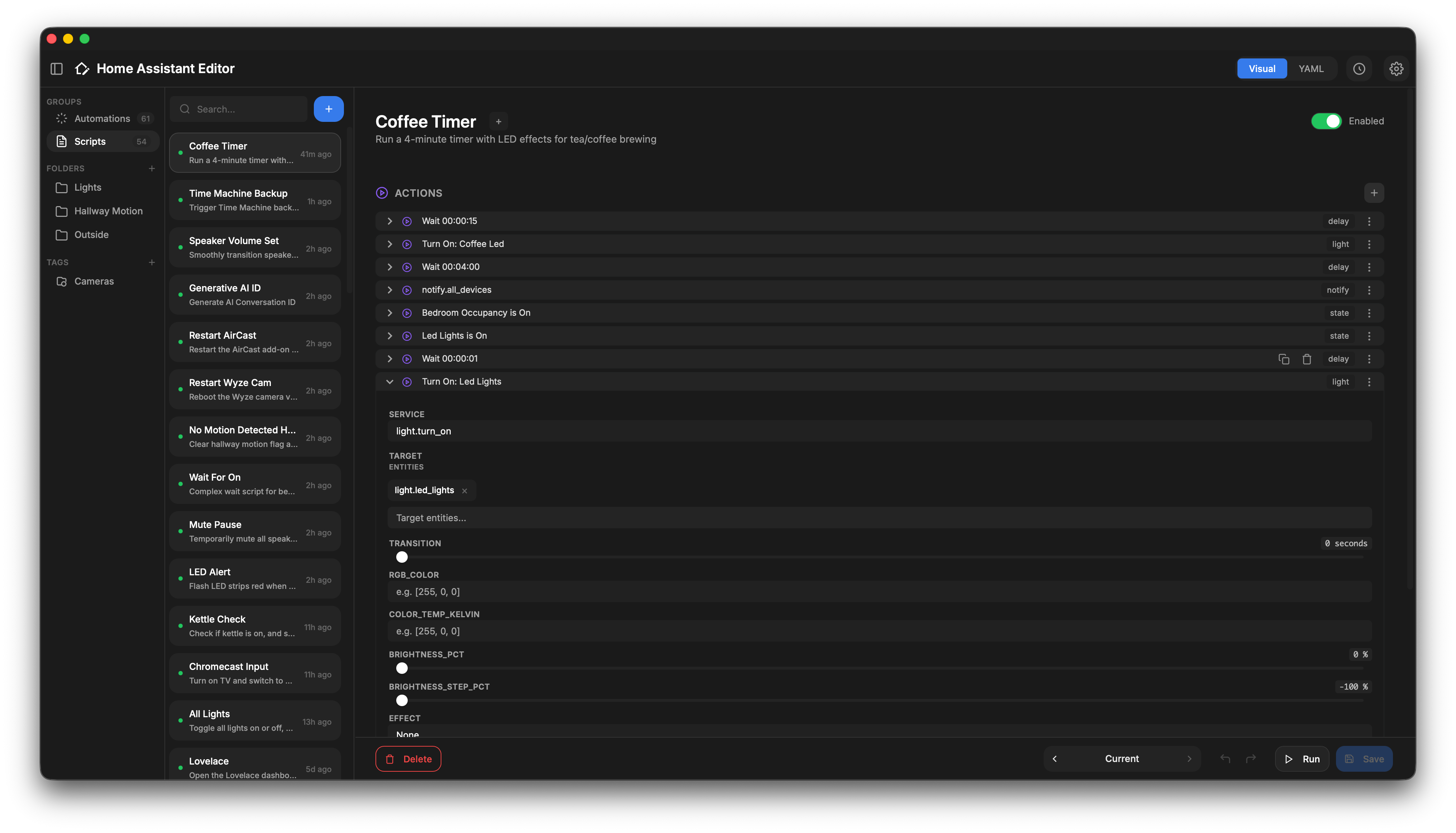This screenshot has height=833, width=1456.
Task: Click the Target entities input field
Action: pyautogui.click(x=879, y=517)
